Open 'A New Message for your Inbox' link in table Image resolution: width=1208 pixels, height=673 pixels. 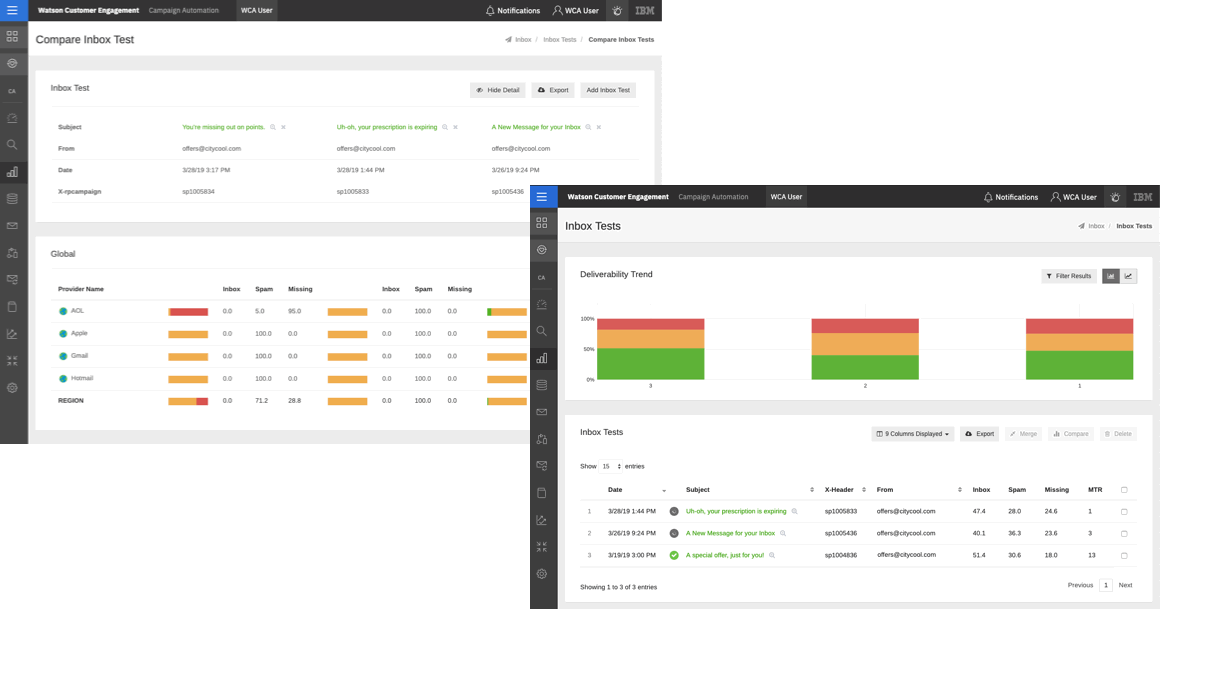tap(730, 533)
